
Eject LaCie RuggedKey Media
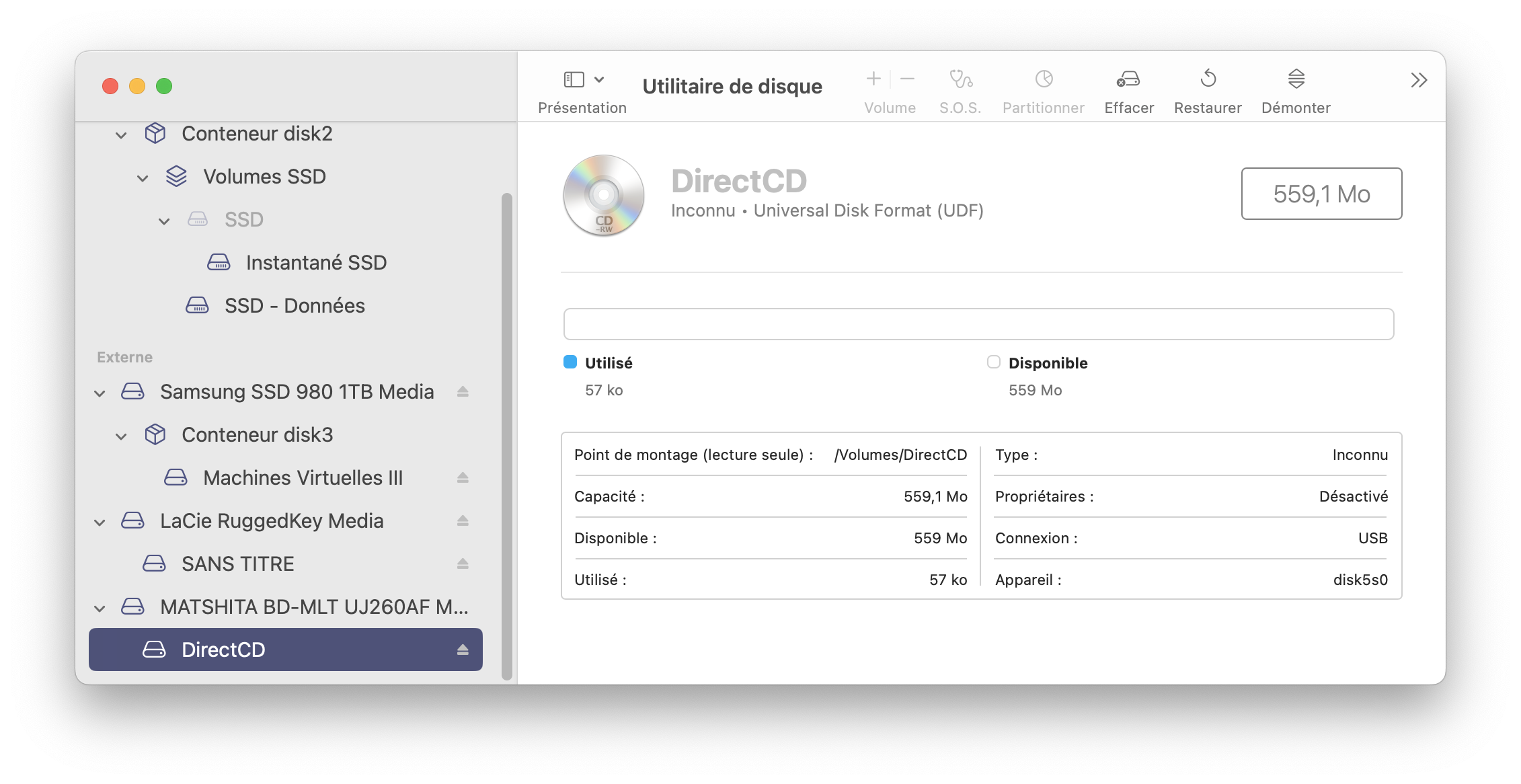(463, 520)
